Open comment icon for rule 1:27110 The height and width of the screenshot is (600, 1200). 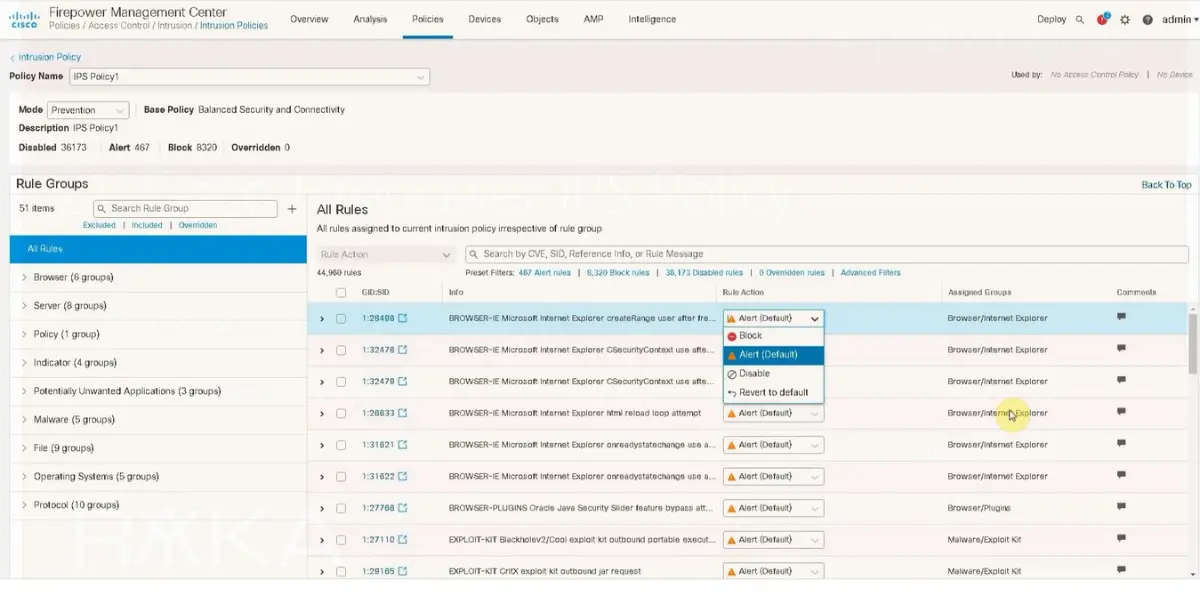click(x=1121, y=539)
